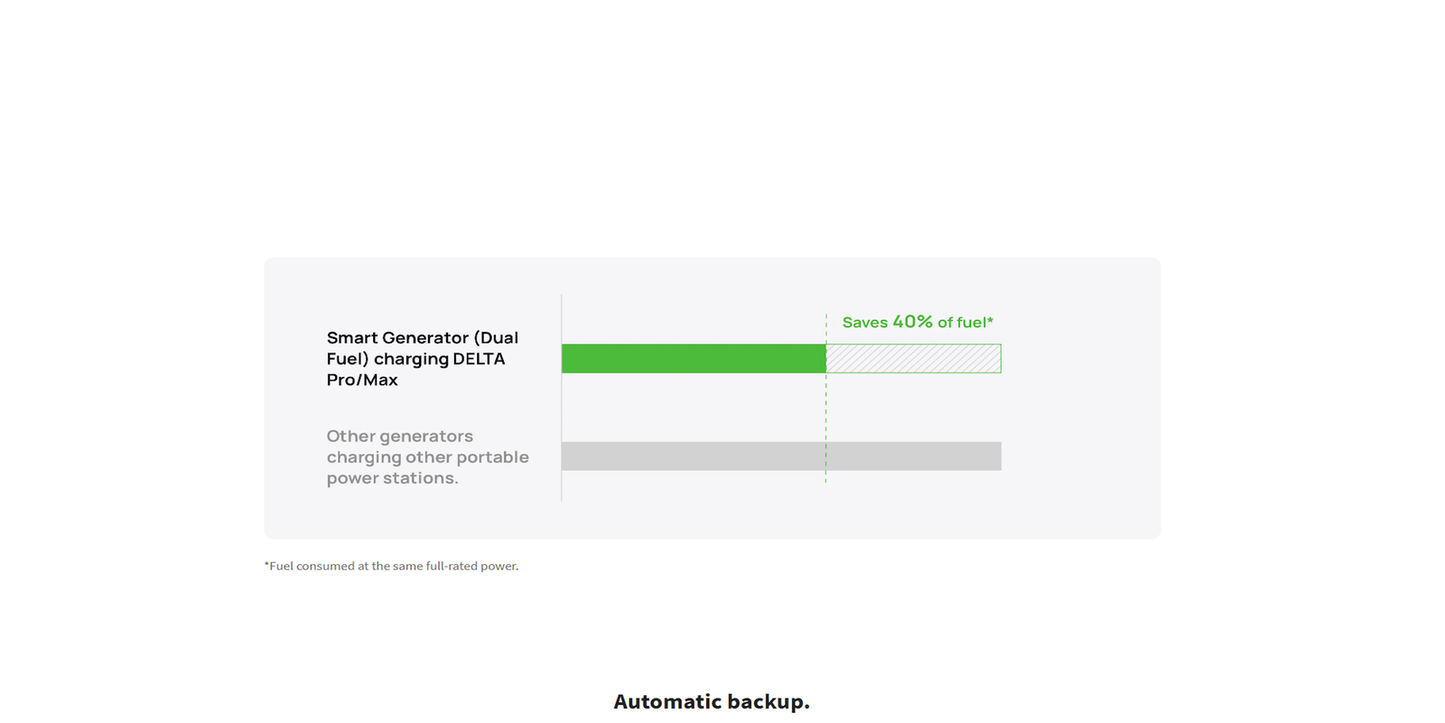Image resolution: width=1445 pixels, height=723 pixels.
Task: Click the Smart Generator text in the label
Action: pyautogui.click(x=397, y=338)
